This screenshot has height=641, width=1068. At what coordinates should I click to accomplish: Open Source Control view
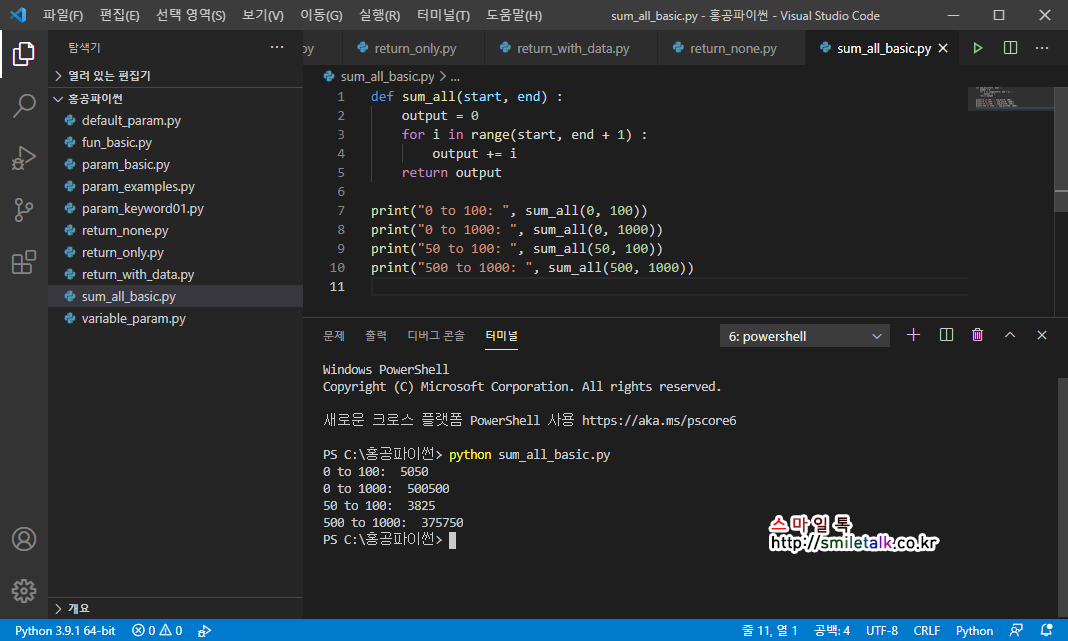pos(24,210)
